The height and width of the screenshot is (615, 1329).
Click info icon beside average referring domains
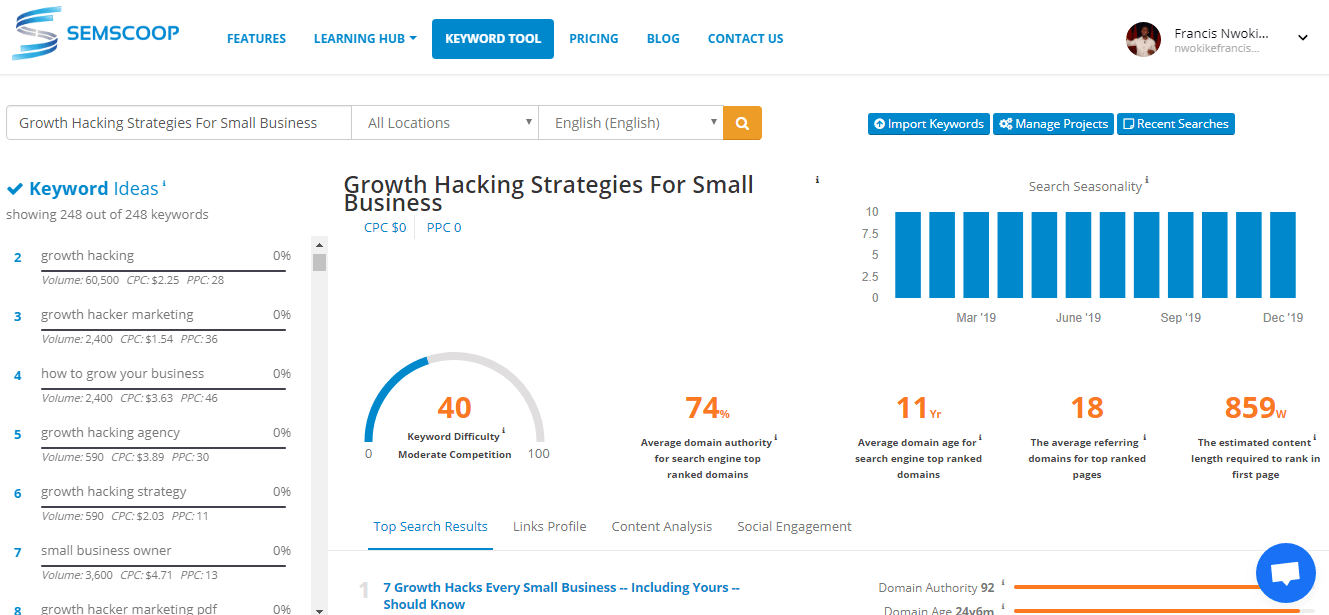tap(1144, 437)
